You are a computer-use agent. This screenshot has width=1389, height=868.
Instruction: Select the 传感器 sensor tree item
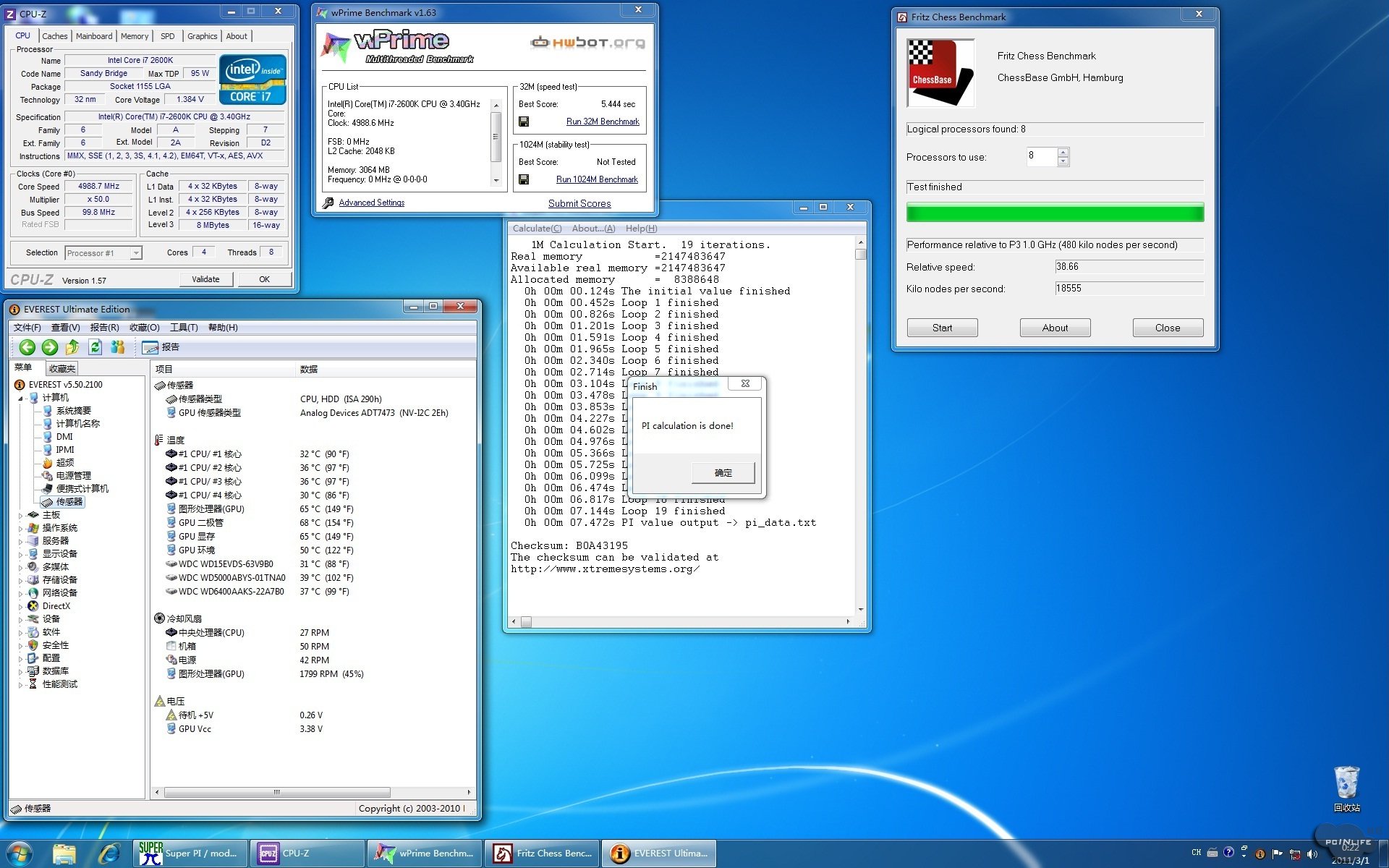(x=62, y=502)
